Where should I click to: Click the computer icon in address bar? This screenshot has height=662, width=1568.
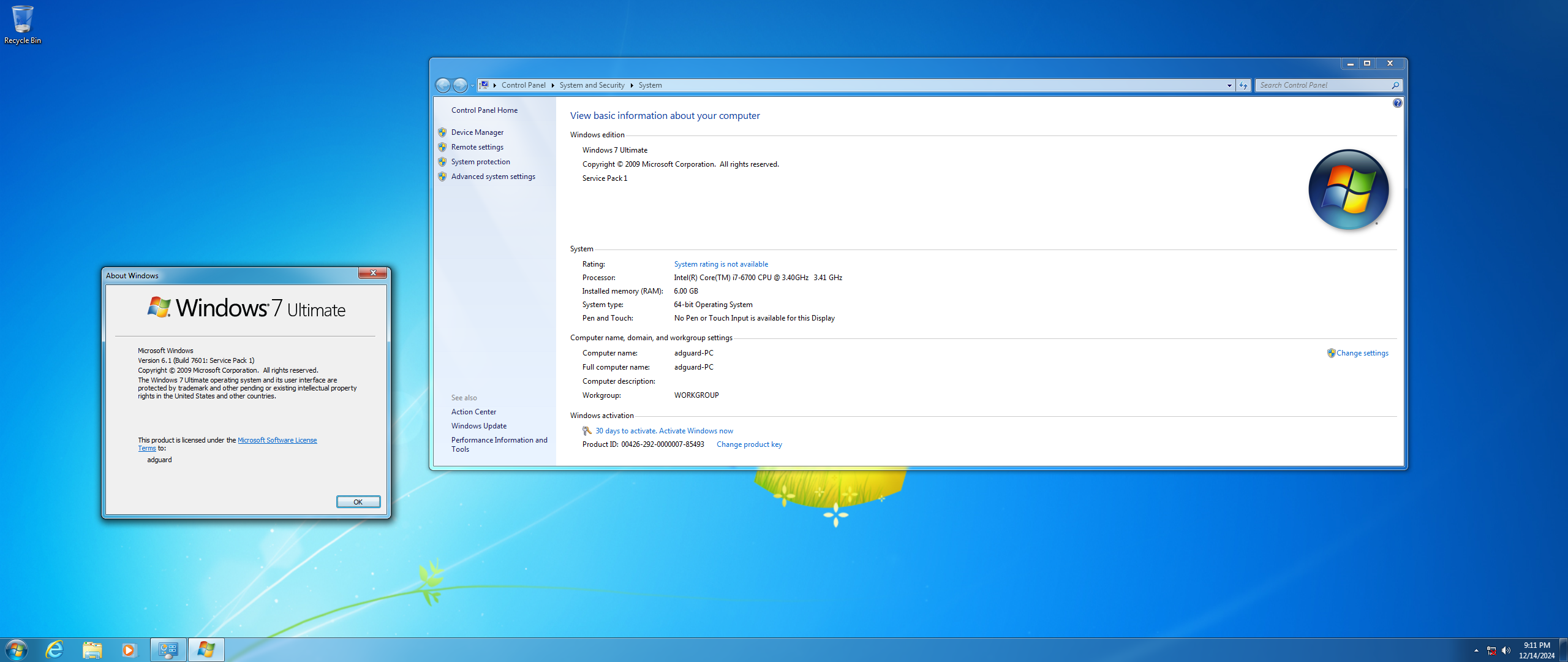484,85
